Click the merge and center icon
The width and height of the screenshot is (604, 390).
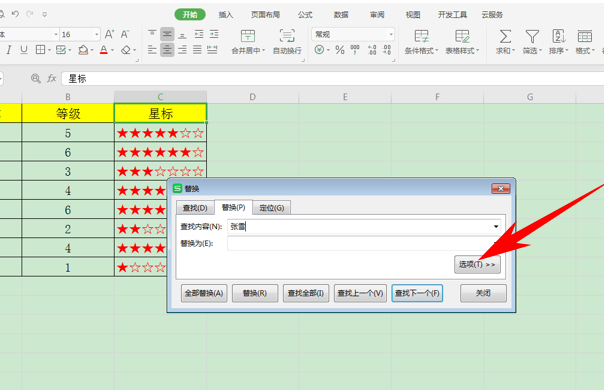click(x=248, y=36)
